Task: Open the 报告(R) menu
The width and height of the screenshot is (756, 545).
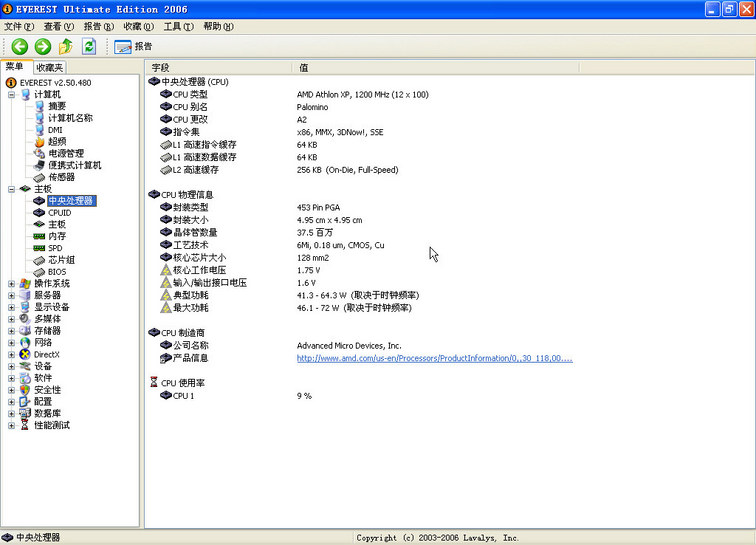Action: 99,27
